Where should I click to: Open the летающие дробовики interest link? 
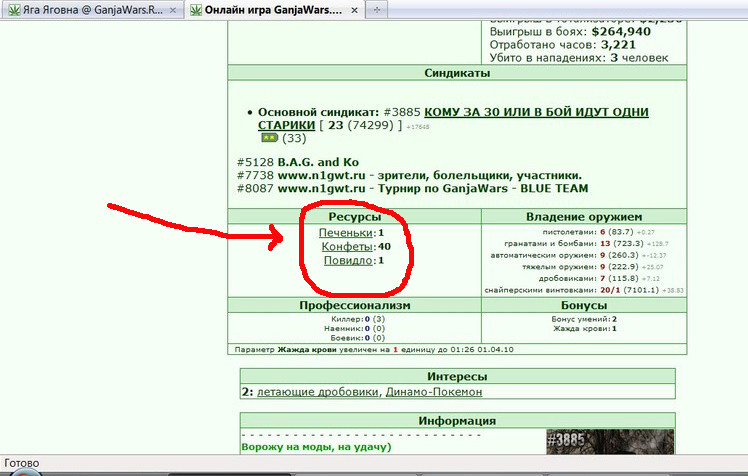point(318,392)
